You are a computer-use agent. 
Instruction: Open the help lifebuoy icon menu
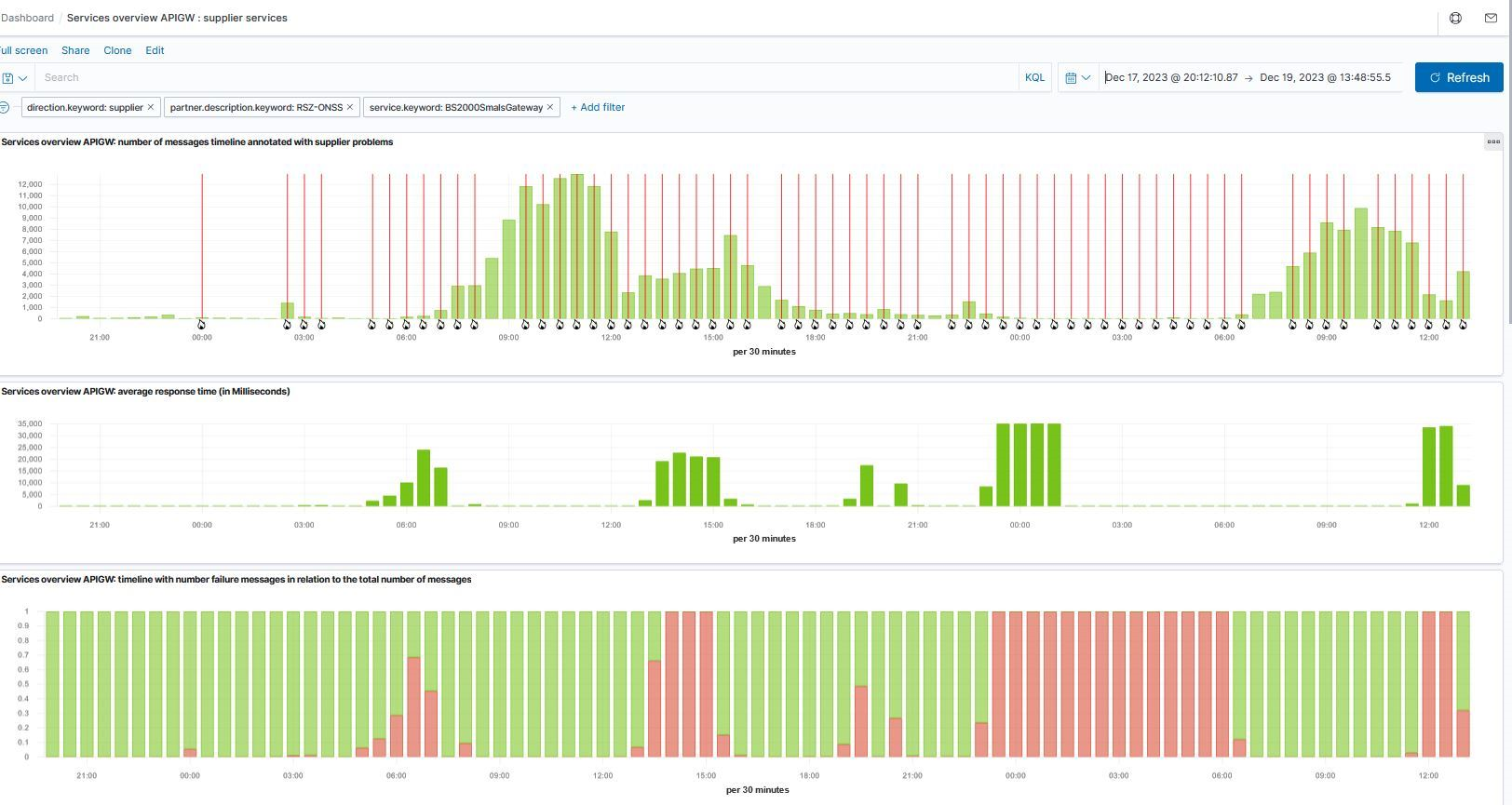[1455, 18]
